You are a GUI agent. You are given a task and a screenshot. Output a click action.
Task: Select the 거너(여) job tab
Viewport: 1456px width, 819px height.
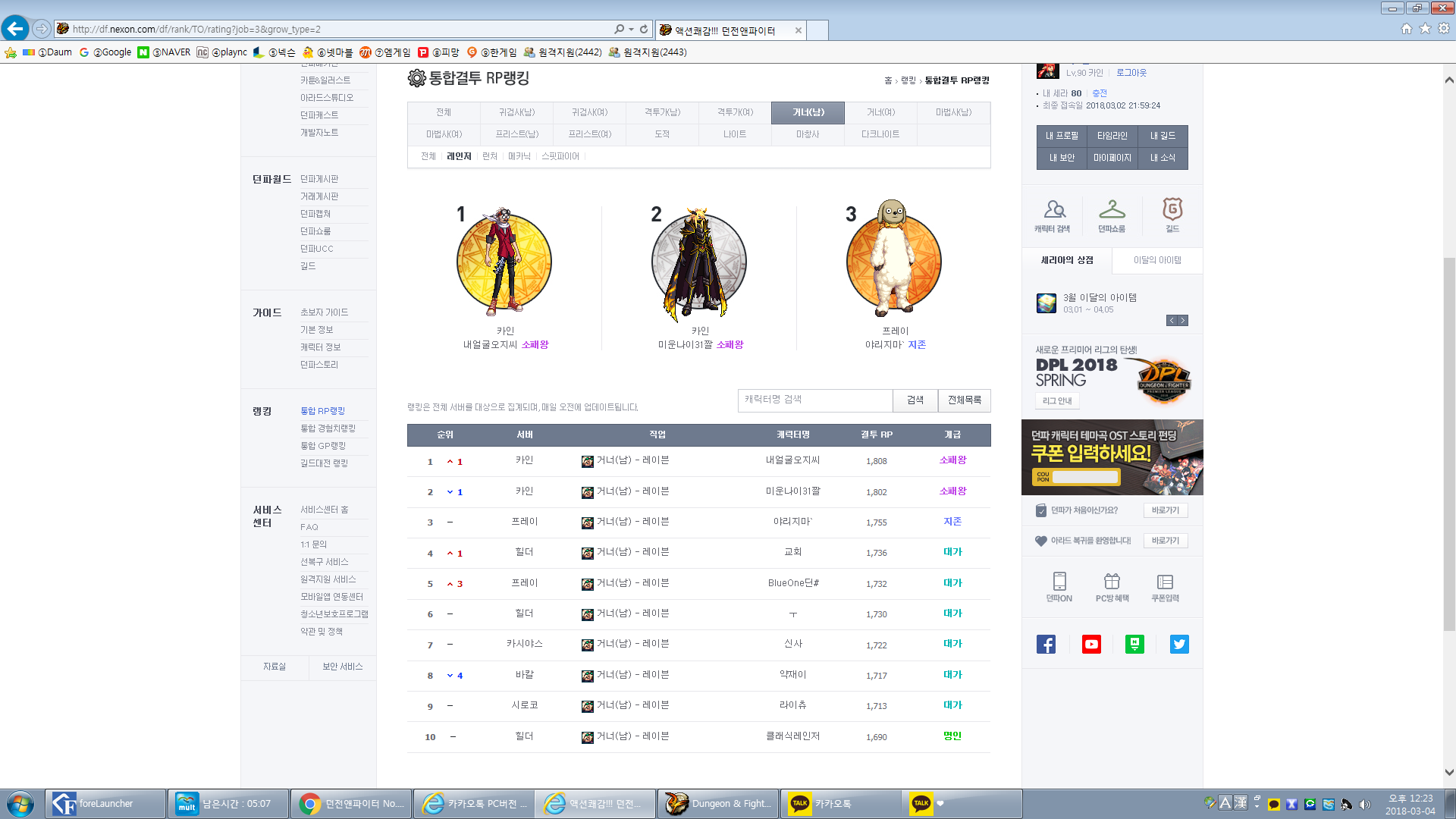880,112
